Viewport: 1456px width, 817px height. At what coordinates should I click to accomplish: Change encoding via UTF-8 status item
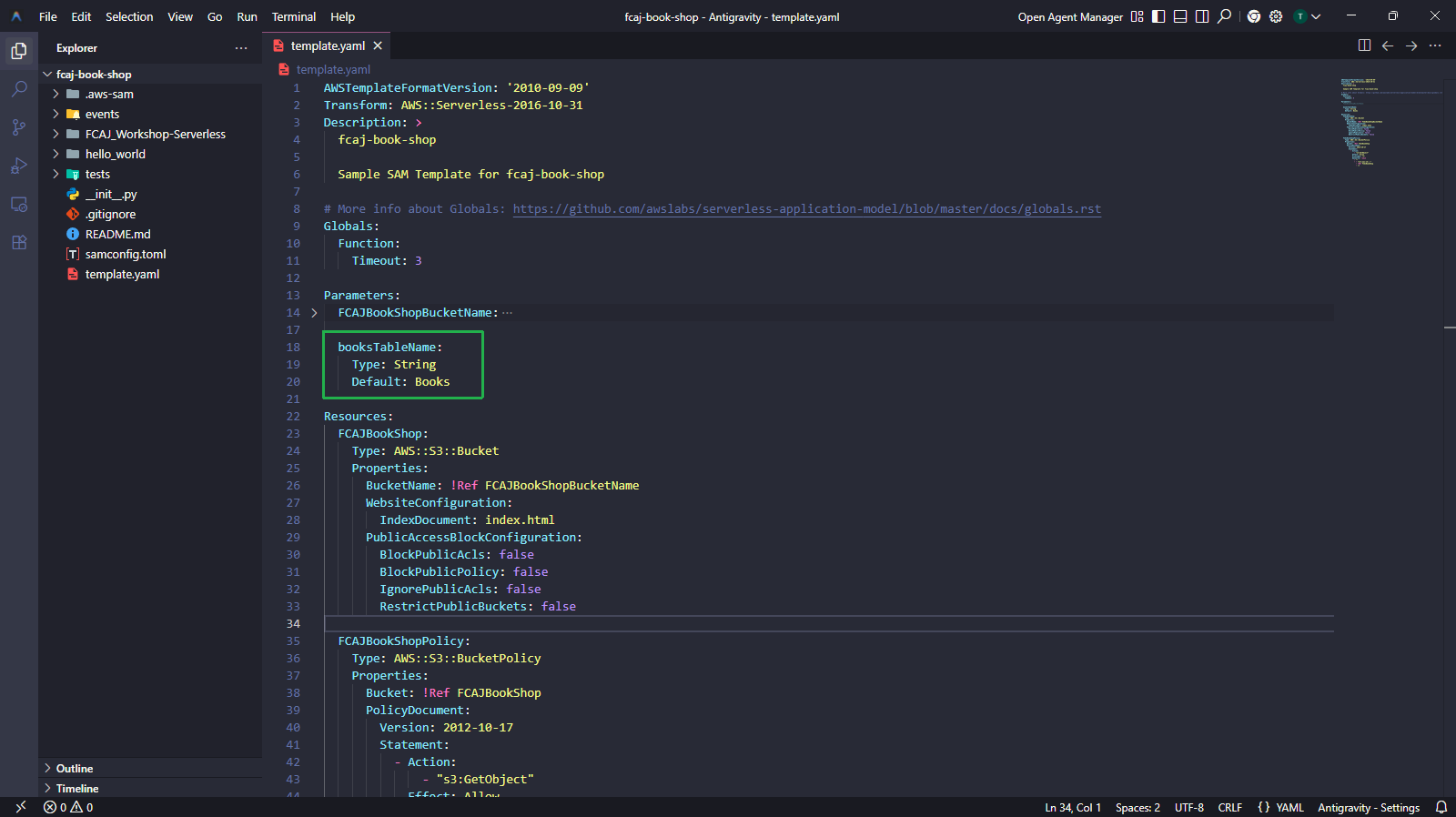click(1188, 807)
